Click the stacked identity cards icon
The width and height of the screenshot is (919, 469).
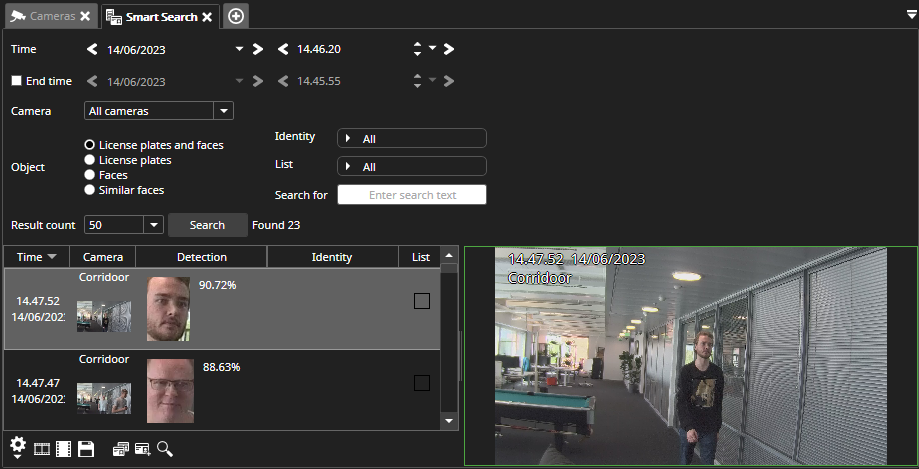click(x=120, y=449)
